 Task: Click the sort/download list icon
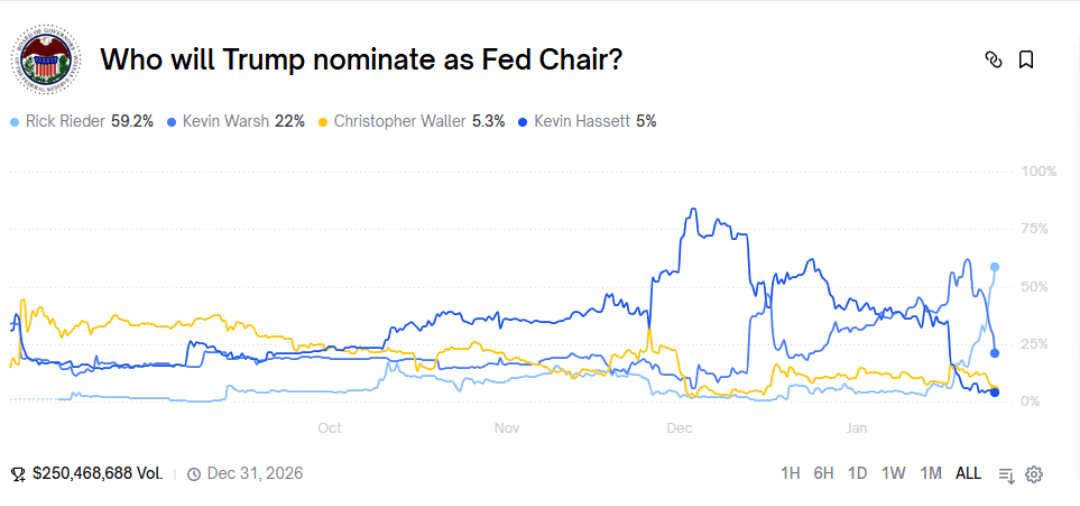(1007, 474)
